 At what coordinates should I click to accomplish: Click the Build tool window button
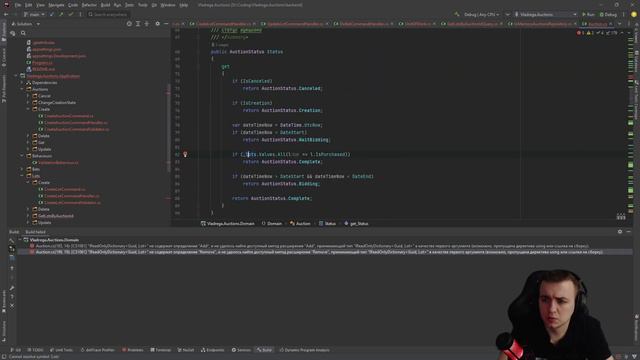(264, 350)
